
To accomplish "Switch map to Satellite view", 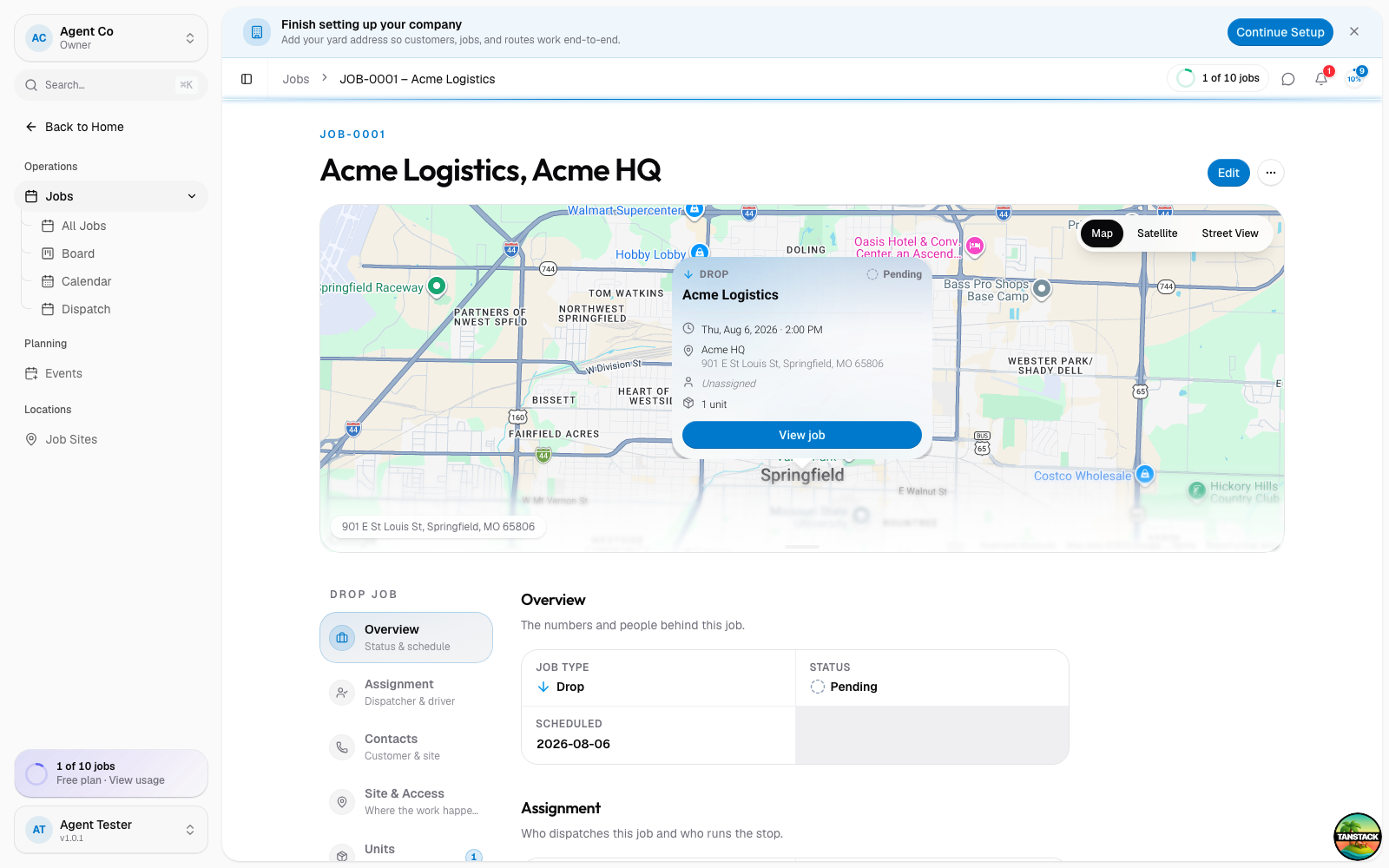I will [x=1157, y=233].
